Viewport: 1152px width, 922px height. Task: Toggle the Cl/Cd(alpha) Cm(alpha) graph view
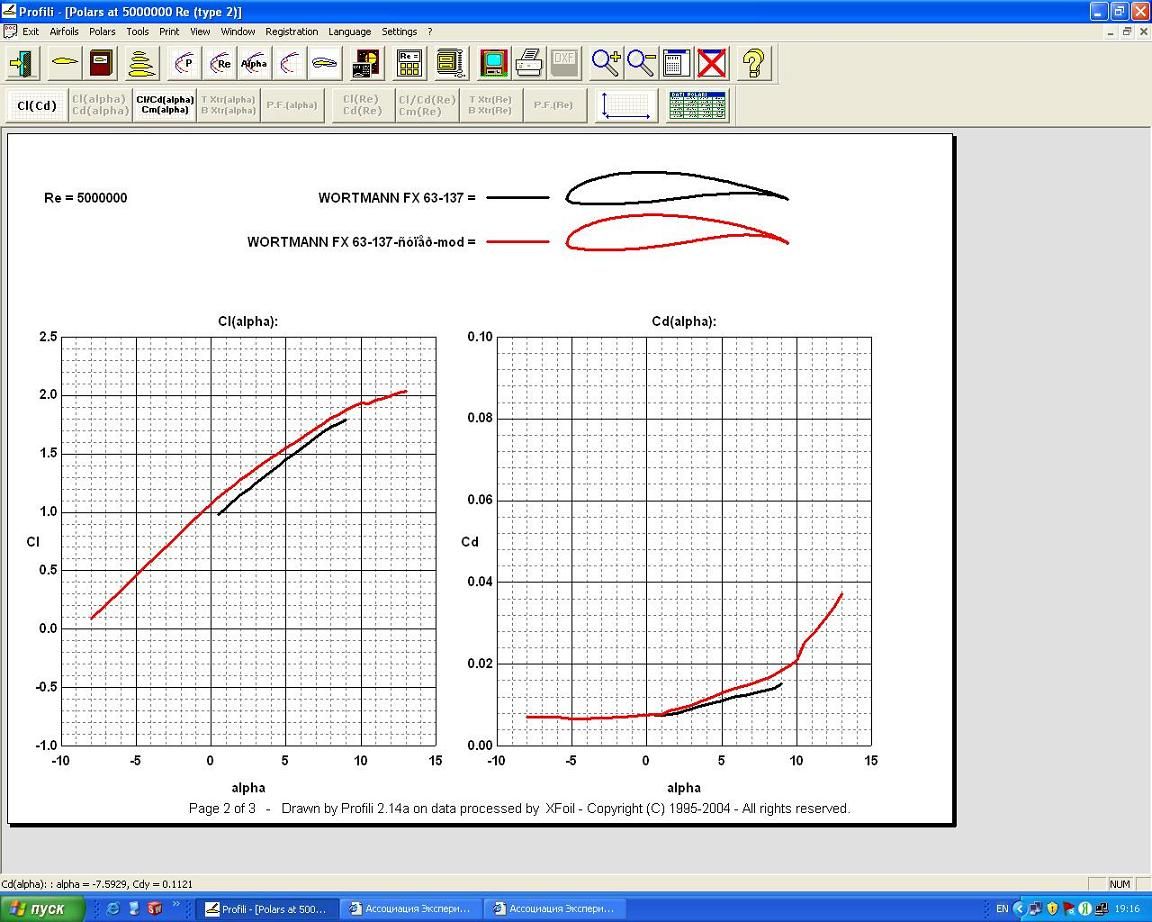click(165, 105)
